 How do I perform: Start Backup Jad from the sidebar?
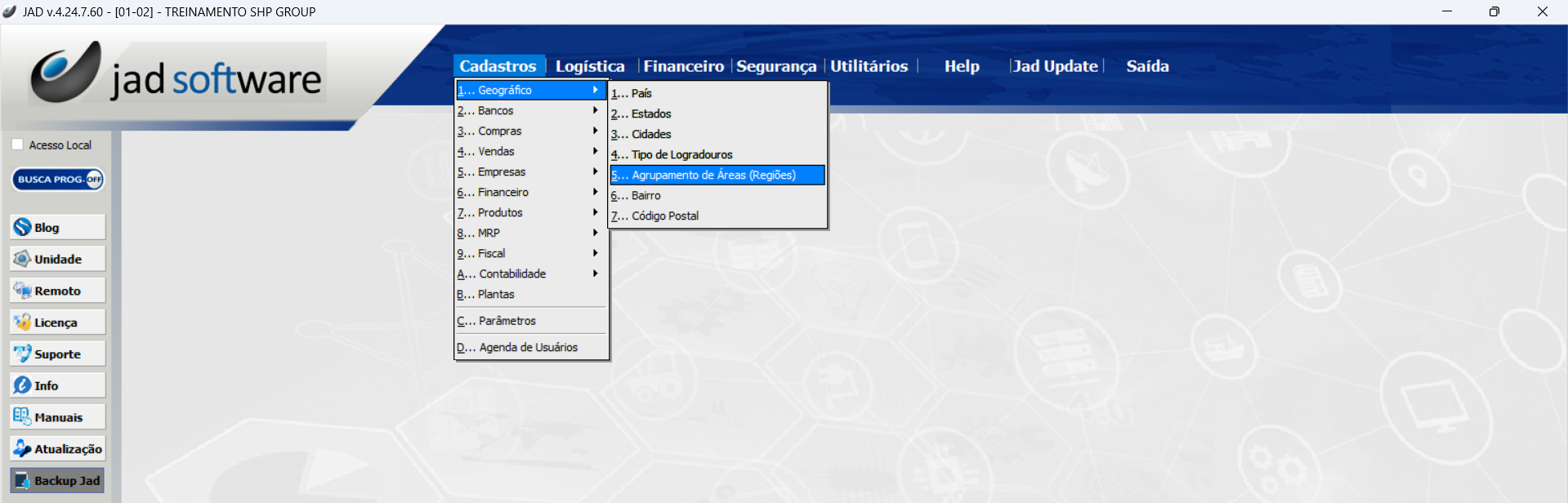57,480
